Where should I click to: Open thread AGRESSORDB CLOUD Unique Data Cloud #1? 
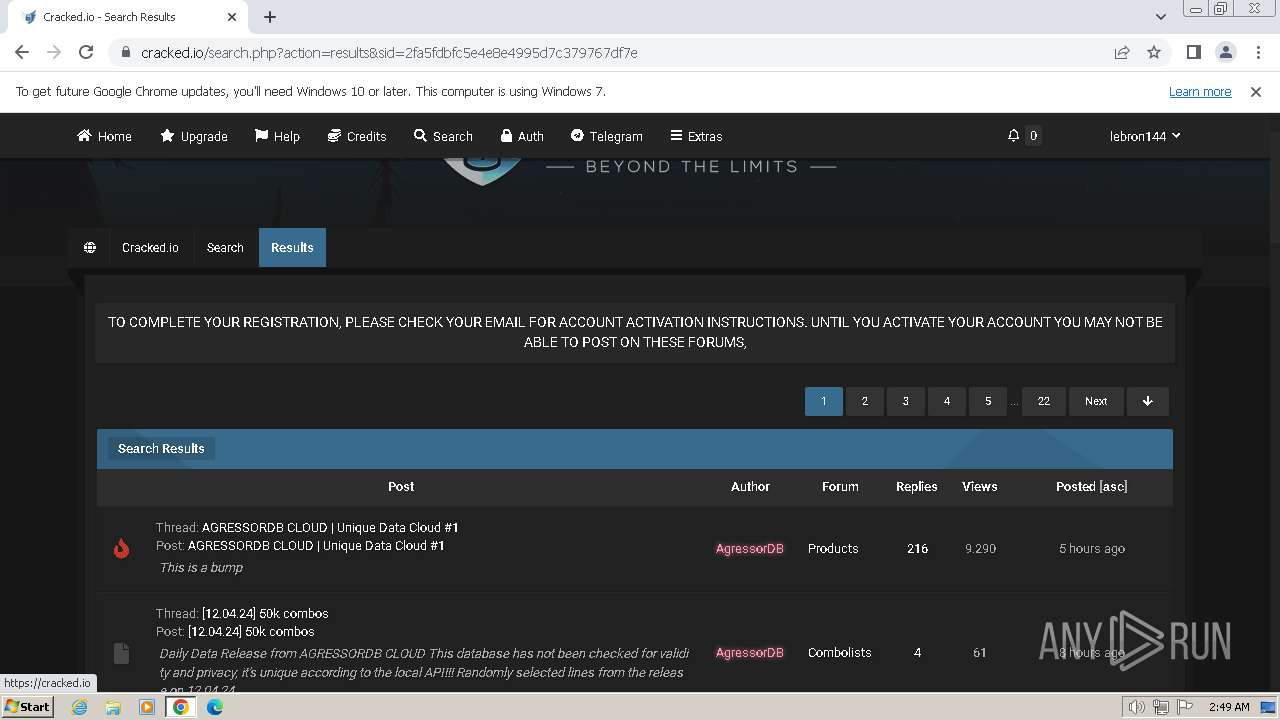coord(330,527)
